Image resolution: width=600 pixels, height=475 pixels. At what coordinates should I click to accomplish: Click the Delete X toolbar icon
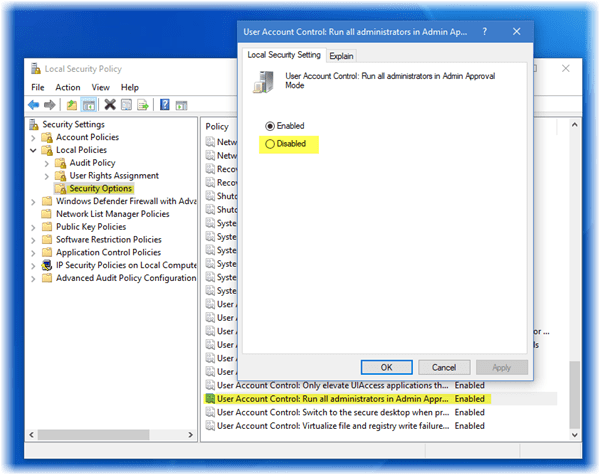[110, 104]
